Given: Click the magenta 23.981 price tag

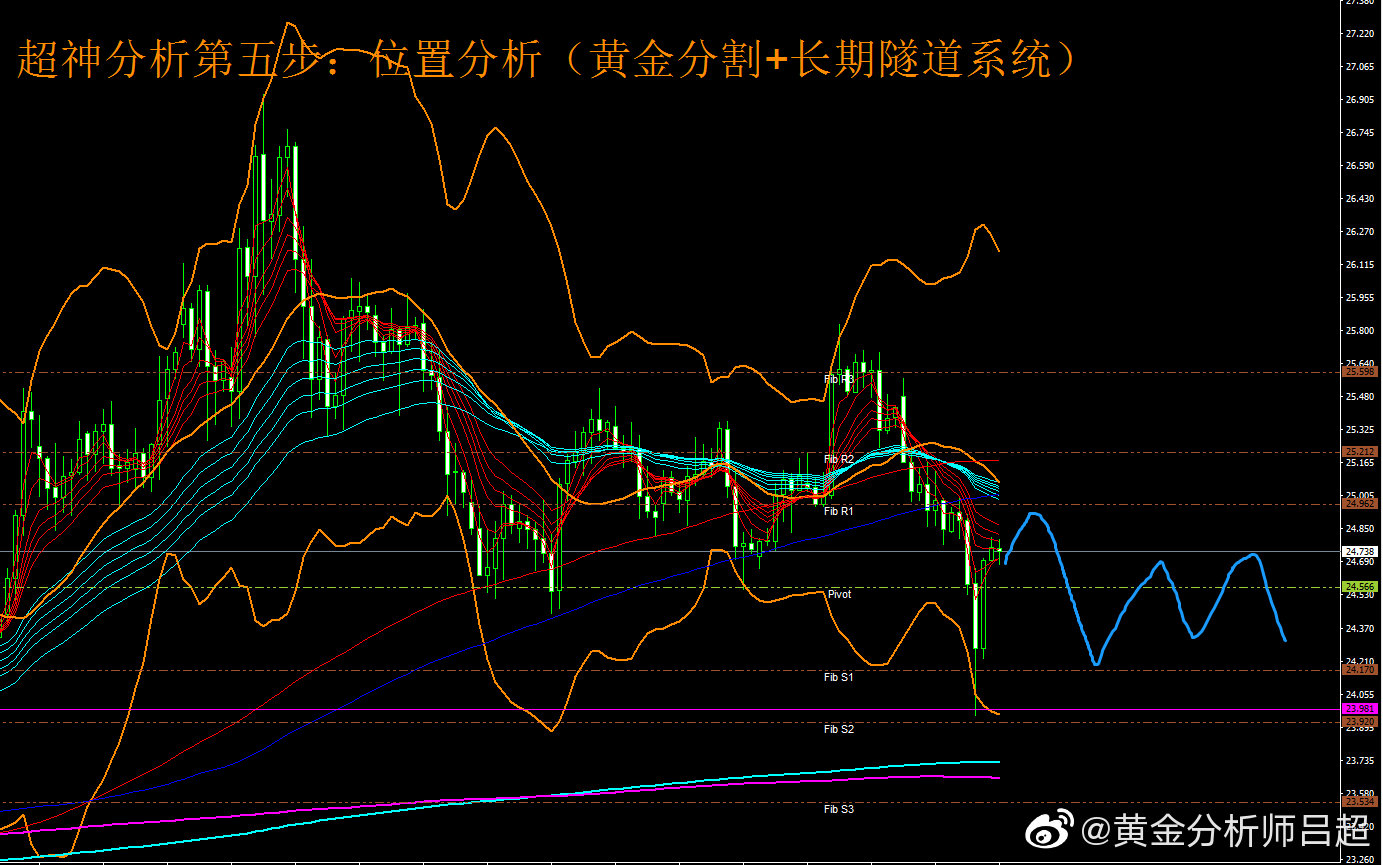Looking at the screenshot, I should [1360, 708].
